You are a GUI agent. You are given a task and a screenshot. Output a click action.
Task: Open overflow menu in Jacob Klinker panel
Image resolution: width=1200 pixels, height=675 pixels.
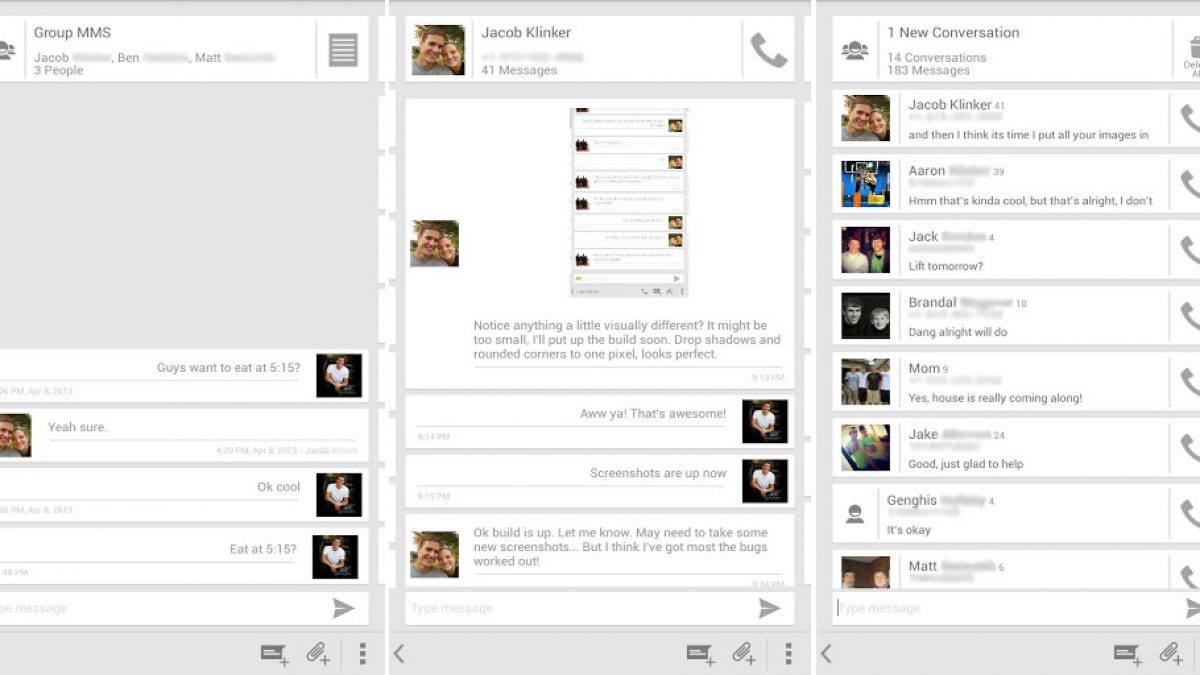tap(788, 654)
